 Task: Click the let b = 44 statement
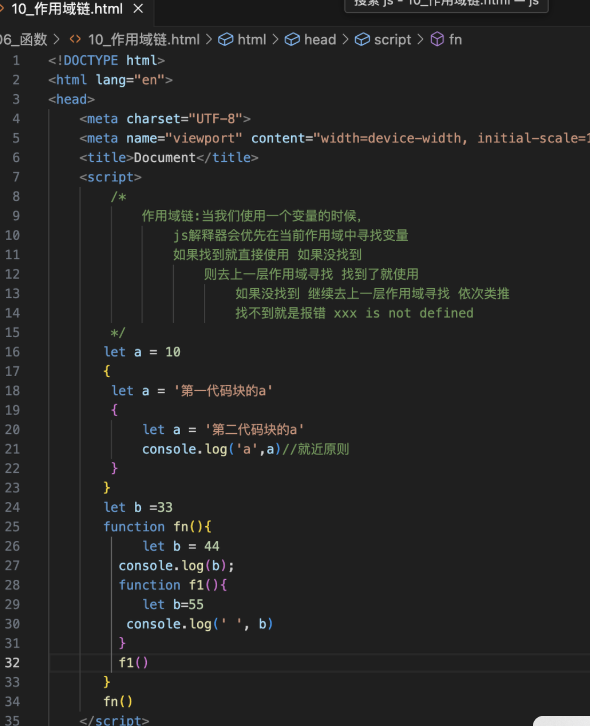(x=181, y=546)
